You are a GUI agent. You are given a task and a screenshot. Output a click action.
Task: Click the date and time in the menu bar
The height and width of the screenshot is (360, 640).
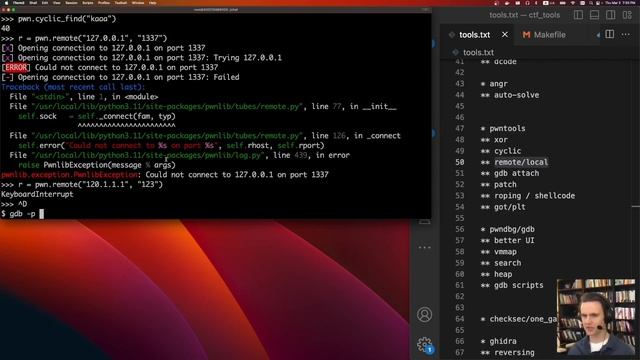tap(620, 3)
